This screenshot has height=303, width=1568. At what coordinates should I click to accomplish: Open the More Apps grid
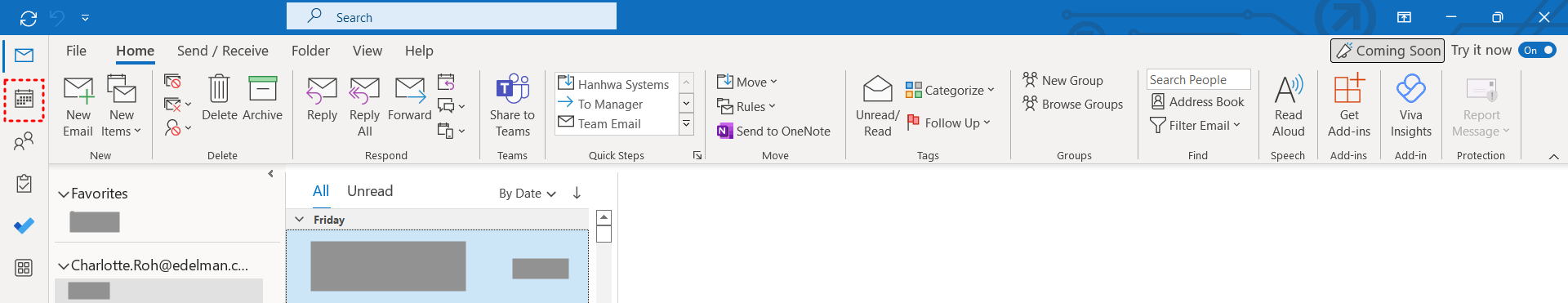coord(24,268)
